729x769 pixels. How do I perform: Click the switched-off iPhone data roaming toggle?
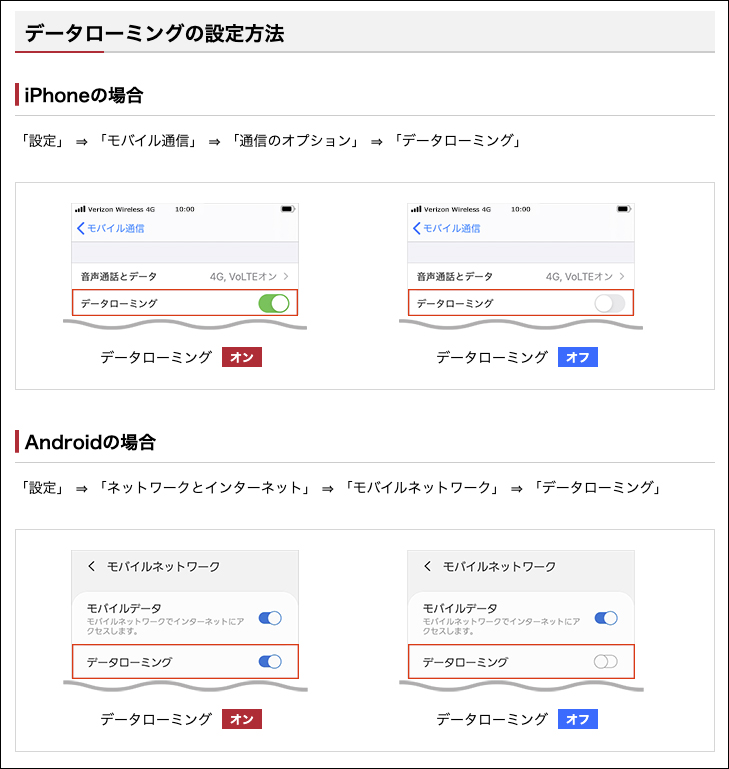[609, 303]
